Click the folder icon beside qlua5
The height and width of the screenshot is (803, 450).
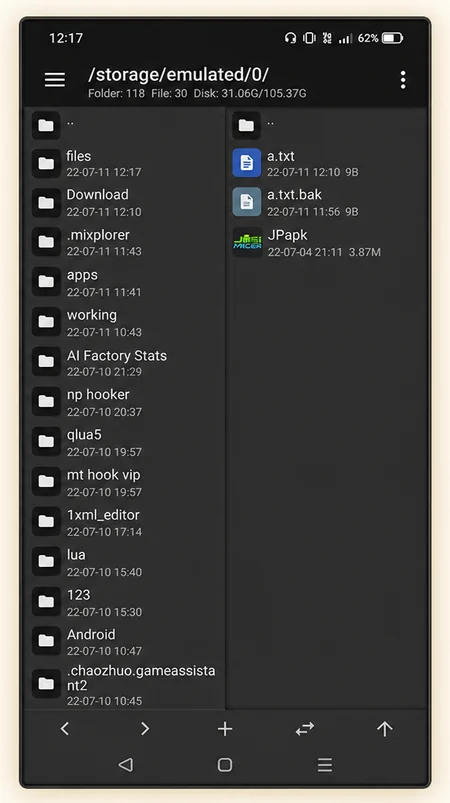46,441
